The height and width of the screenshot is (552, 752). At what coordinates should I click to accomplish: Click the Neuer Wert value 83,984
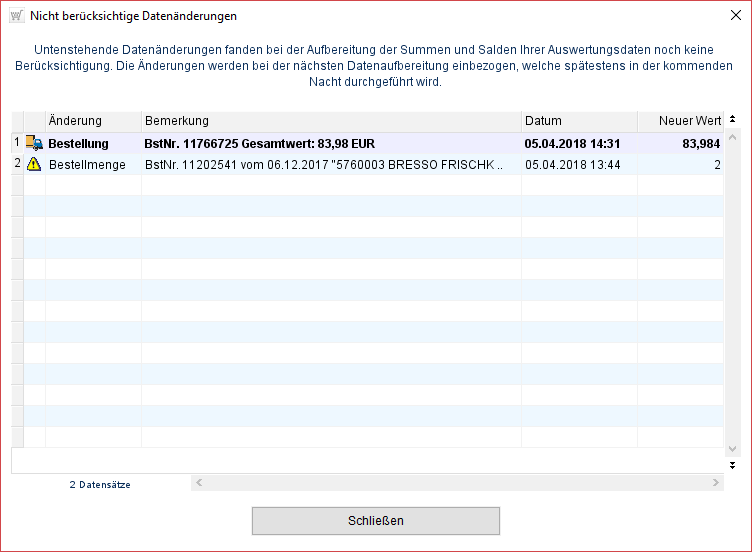tap(700, 143)
